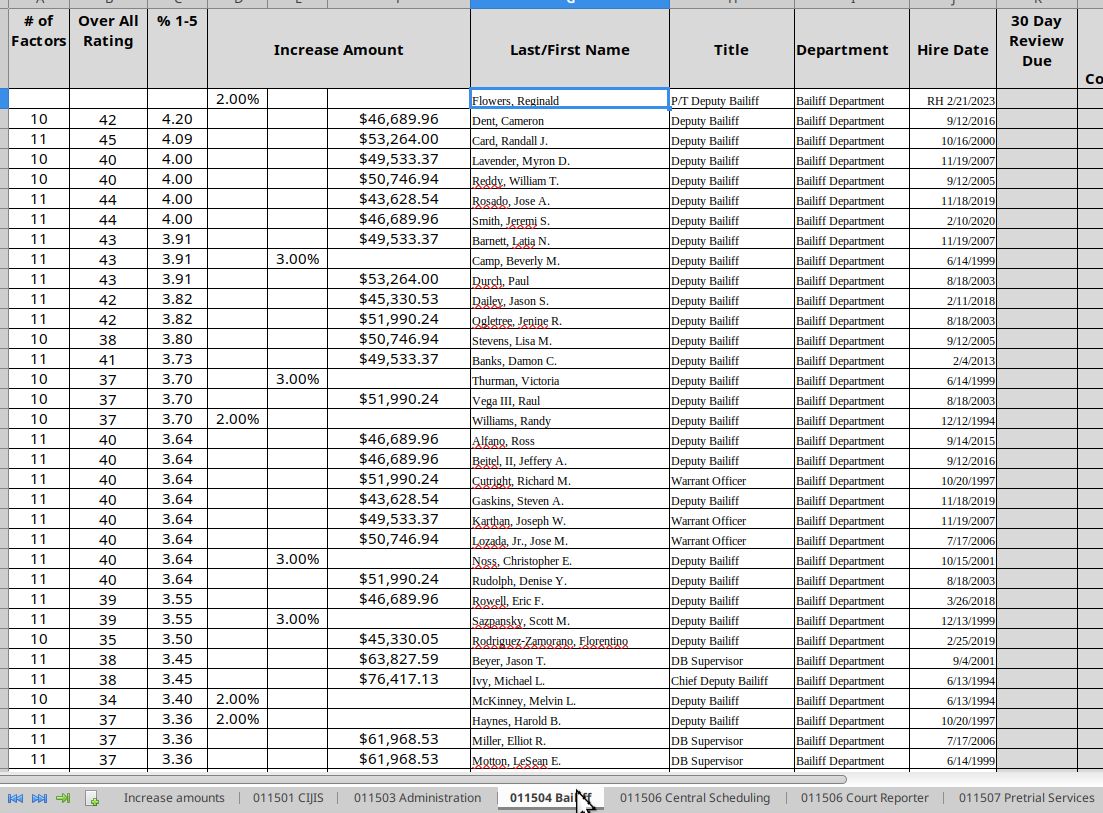Select the 'Rowell, Eric F.' cell
Screen dimensions: 1103x813
569,601
